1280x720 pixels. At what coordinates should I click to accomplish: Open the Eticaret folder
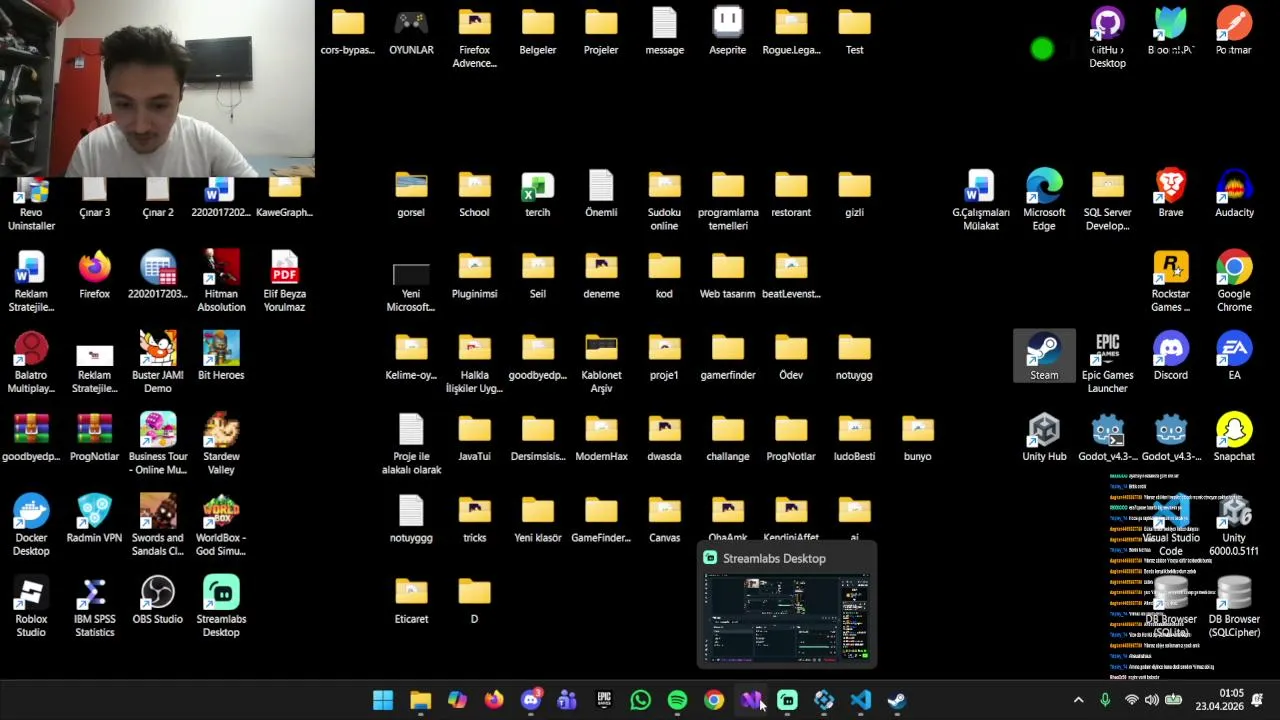[x=411, y=600]
